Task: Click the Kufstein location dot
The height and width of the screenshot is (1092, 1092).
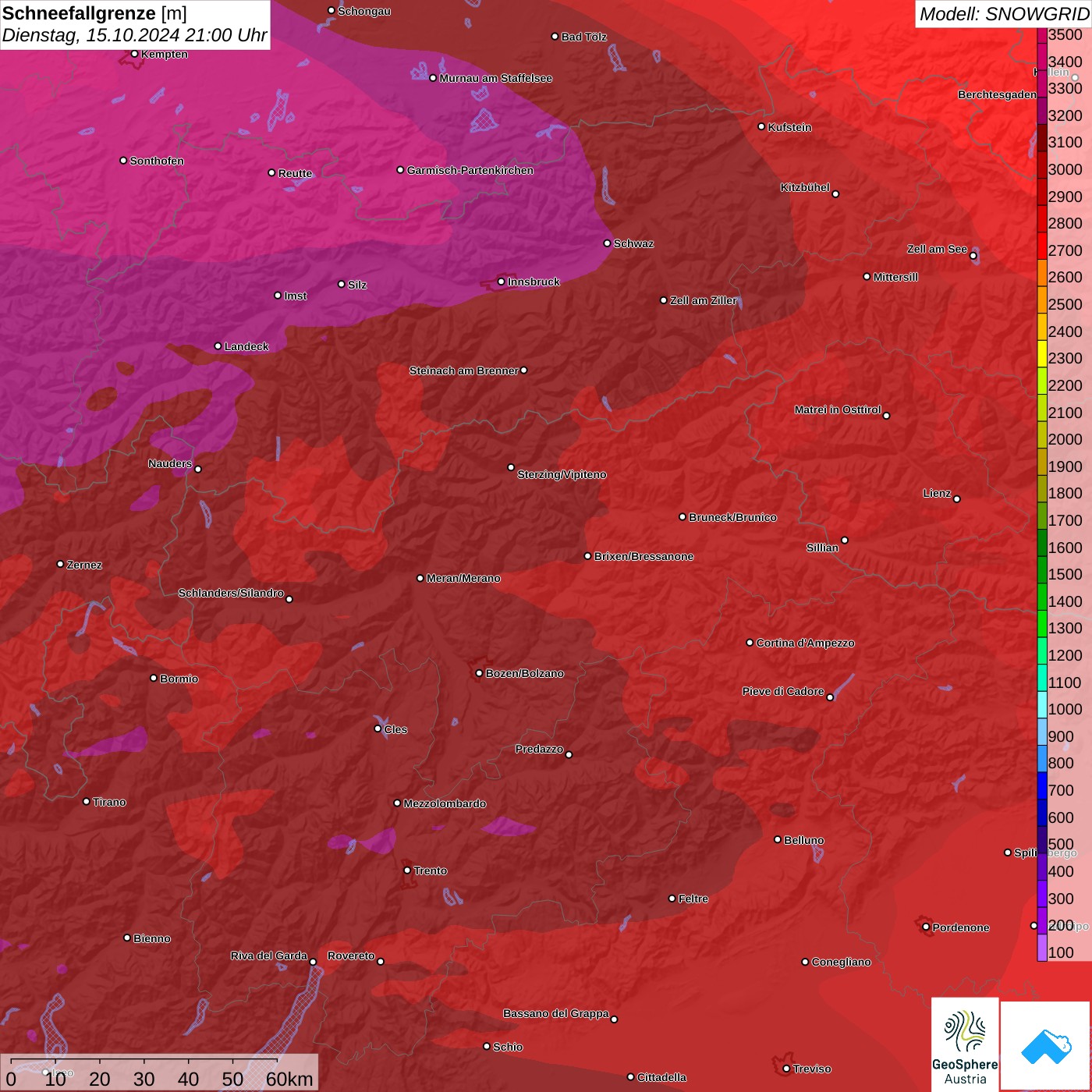Action: (762, 126)
